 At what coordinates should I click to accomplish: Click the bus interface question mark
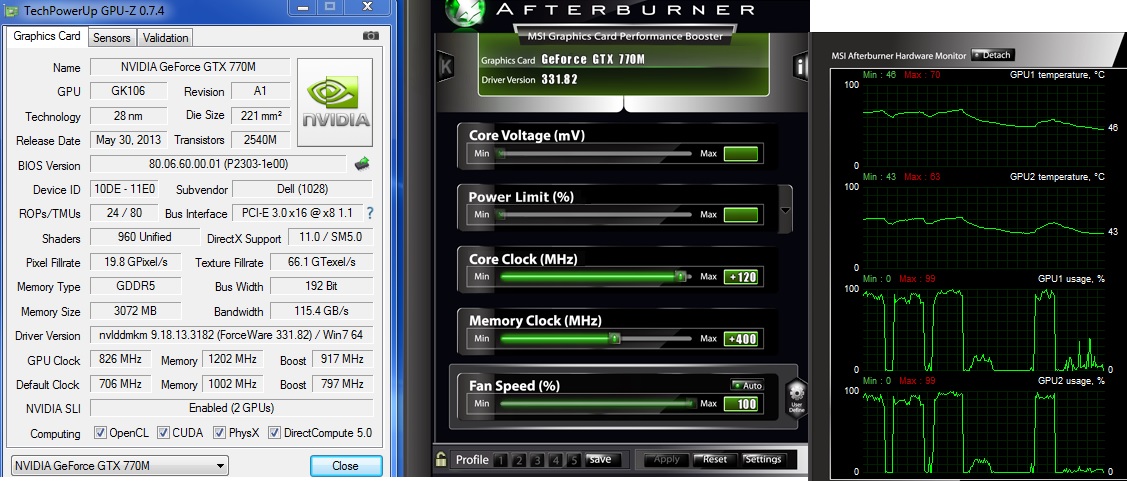370,213
